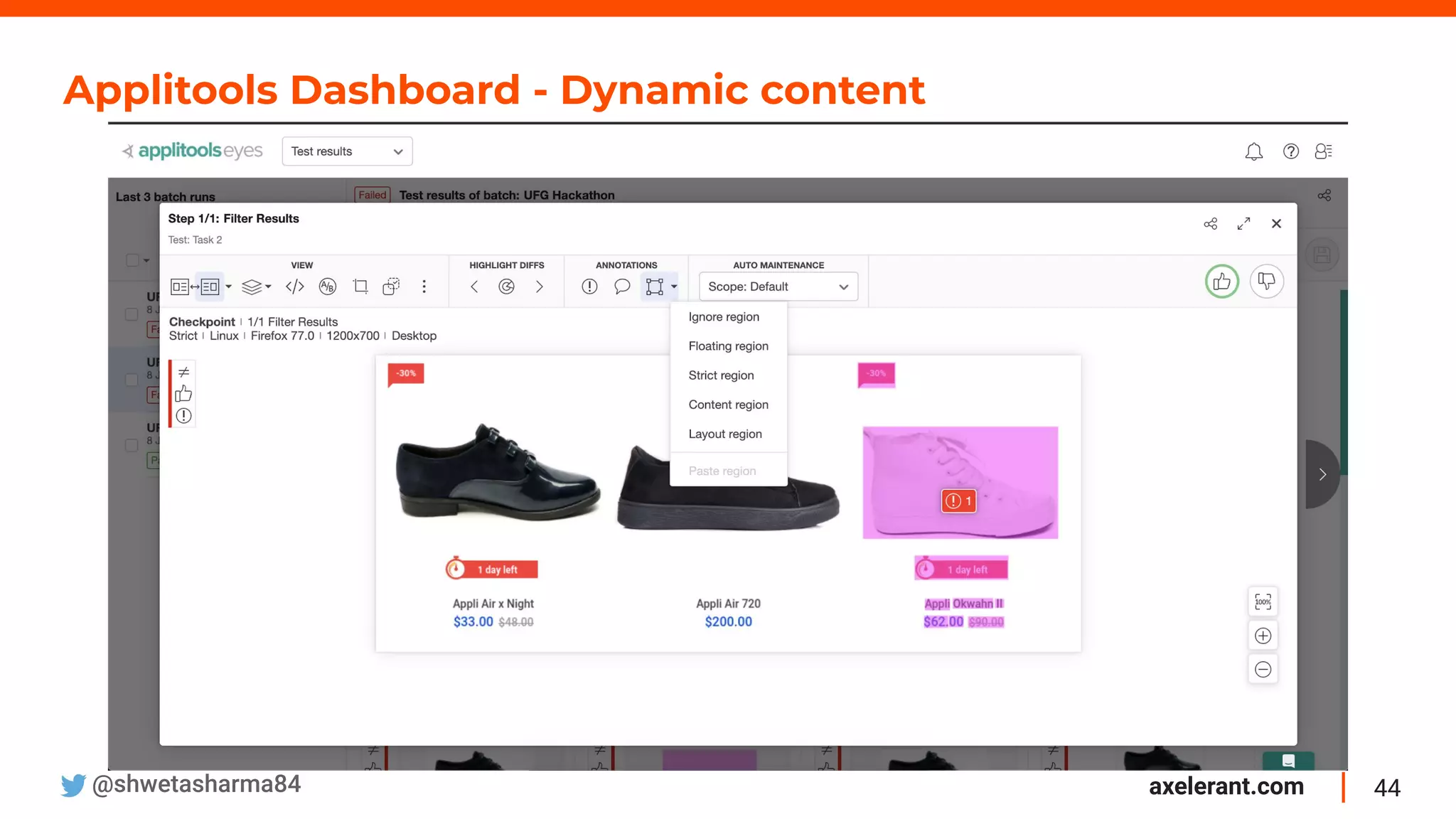
Task: Click the green chat icon at bottom
Action: coord(1288,761)
